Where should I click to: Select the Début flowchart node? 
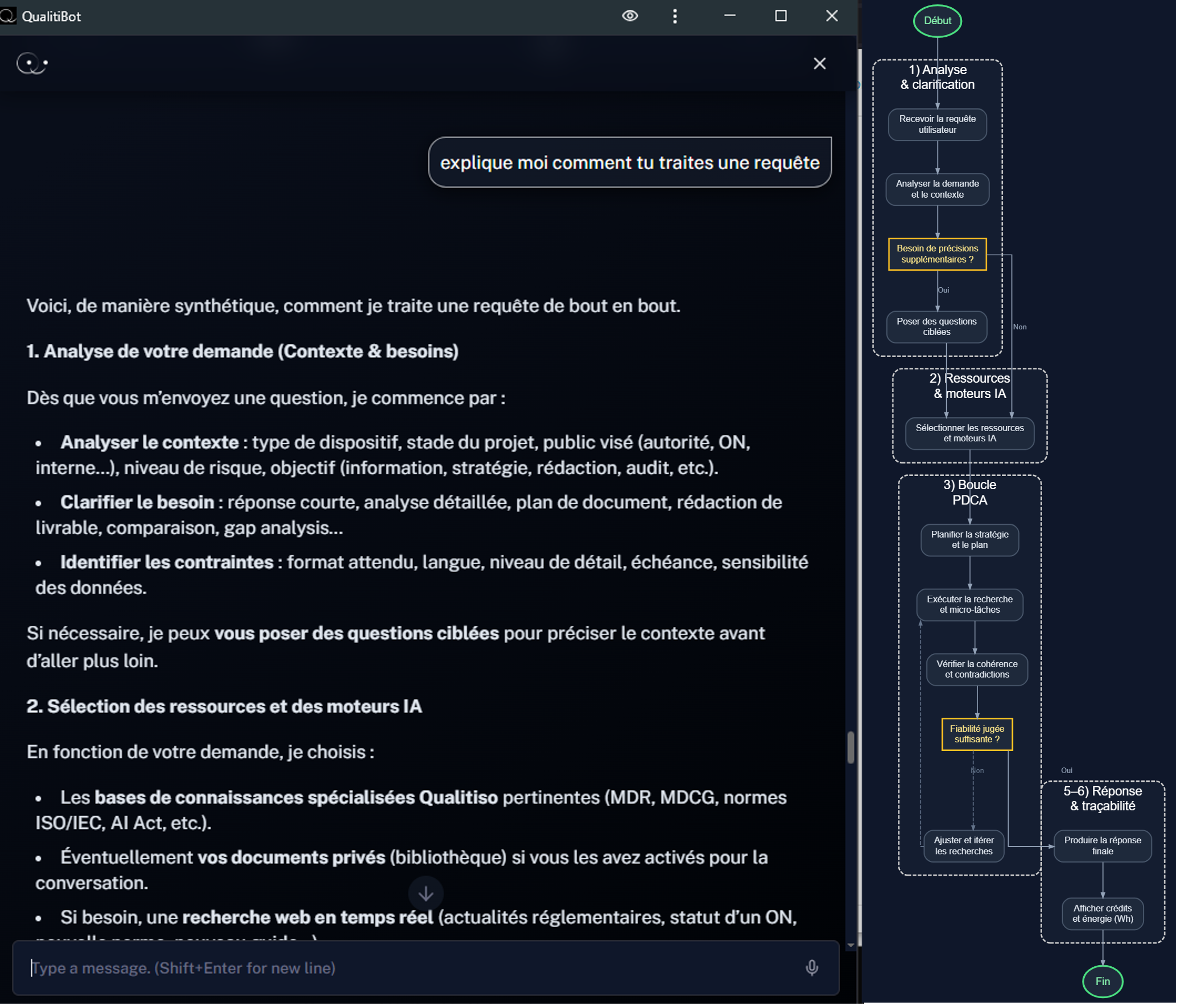click(937, 20)
